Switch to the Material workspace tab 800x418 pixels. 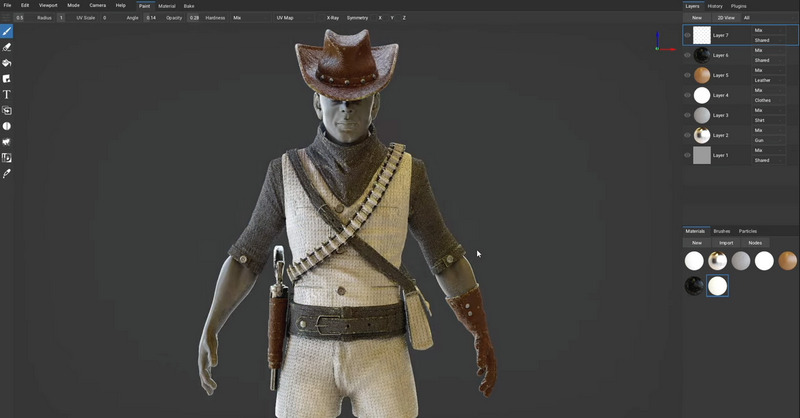(166, 6)
